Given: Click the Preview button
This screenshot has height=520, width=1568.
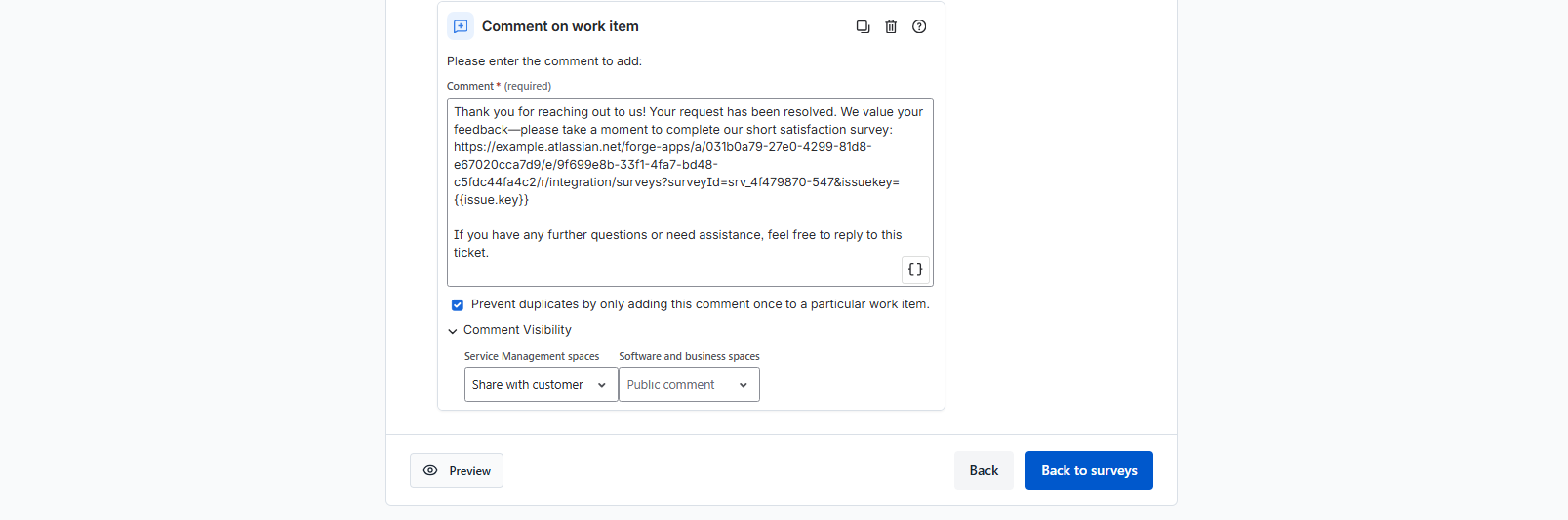Looking at the screenshot, I should pos(457,470).
